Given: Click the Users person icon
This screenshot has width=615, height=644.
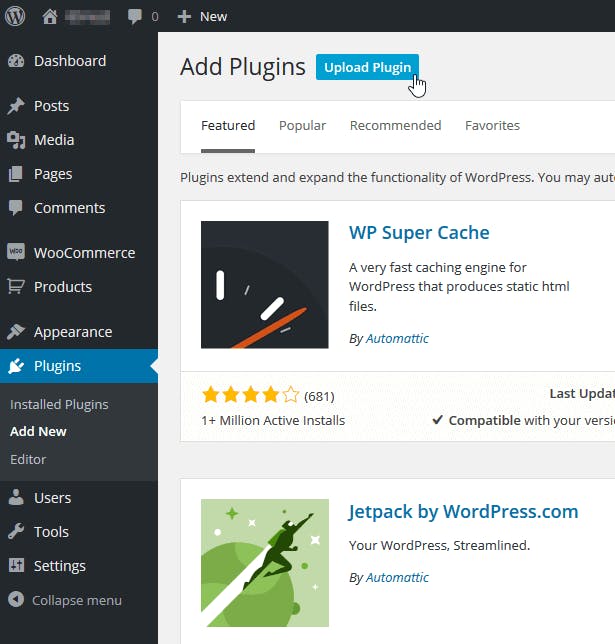Looking at the screenshot, I should coord(16,497).
